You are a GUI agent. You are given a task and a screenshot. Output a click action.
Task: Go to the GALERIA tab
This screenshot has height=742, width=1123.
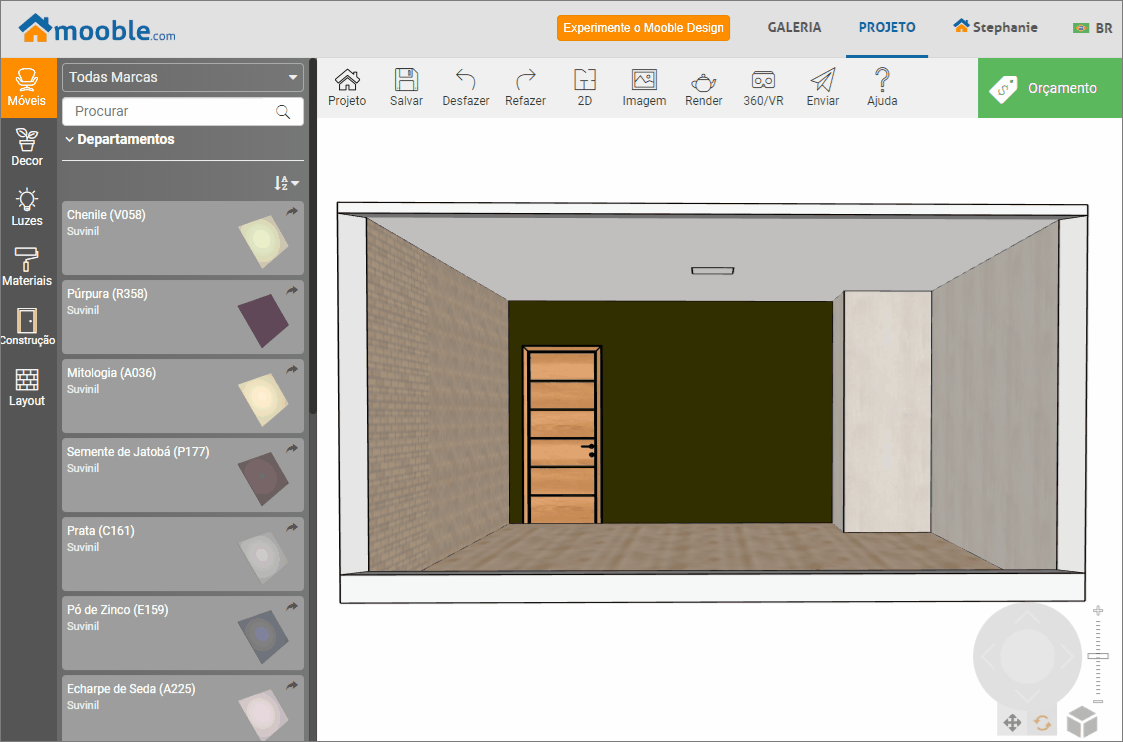[x=794, y=27]
